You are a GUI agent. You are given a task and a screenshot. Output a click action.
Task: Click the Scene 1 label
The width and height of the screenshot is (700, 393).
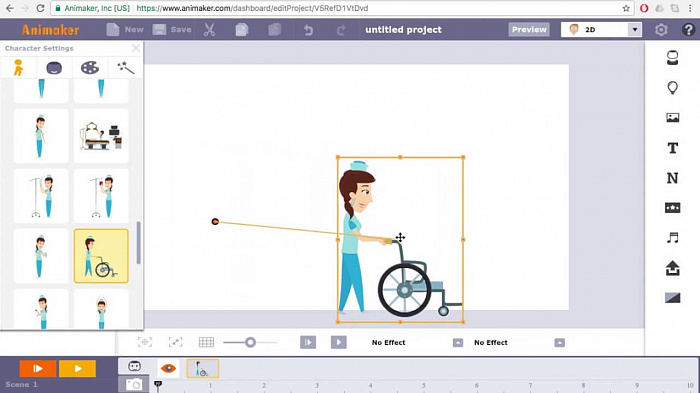tap(21, 385)
